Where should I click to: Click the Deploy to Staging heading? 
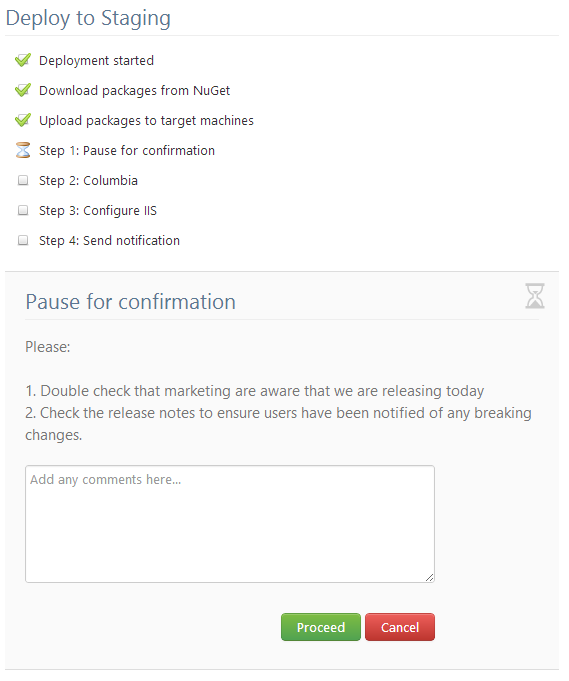[x=88, y=18]
